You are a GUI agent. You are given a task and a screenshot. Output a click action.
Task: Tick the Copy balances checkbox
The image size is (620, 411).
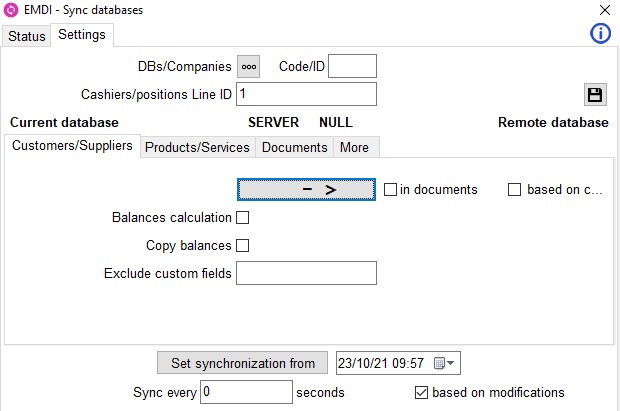click(x=242, y=246)
